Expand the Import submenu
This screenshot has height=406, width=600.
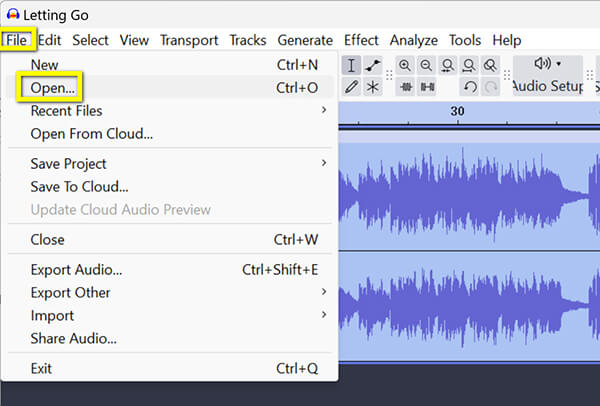(170, 315)
